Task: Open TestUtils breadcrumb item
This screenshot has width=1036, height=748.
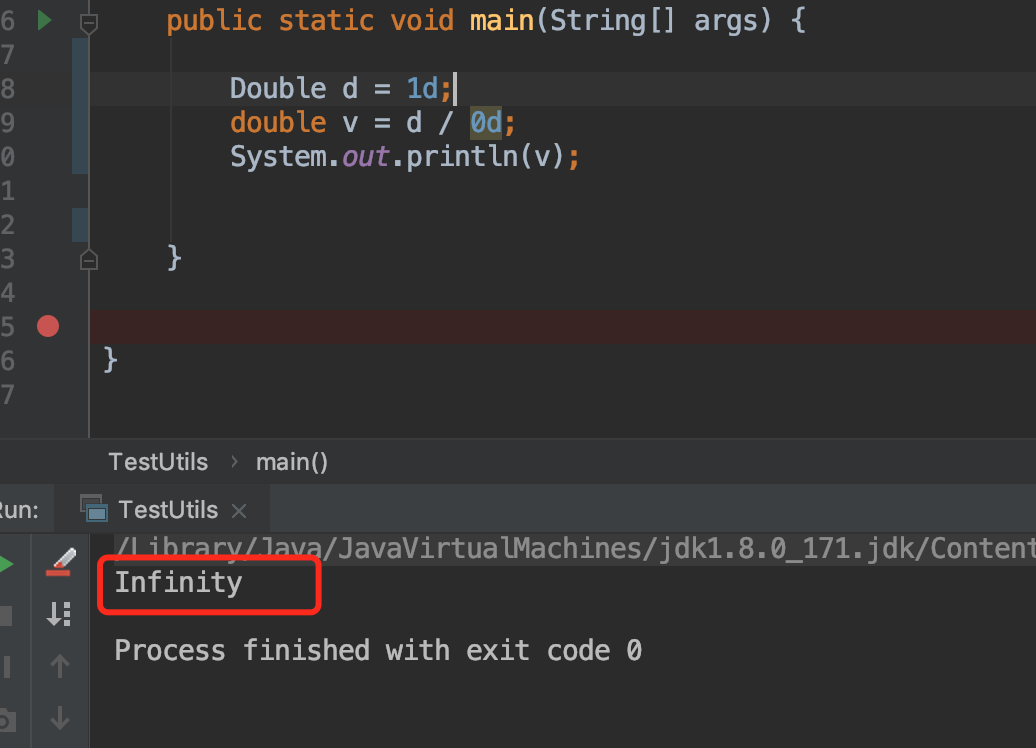Action: tap(158, 462)
